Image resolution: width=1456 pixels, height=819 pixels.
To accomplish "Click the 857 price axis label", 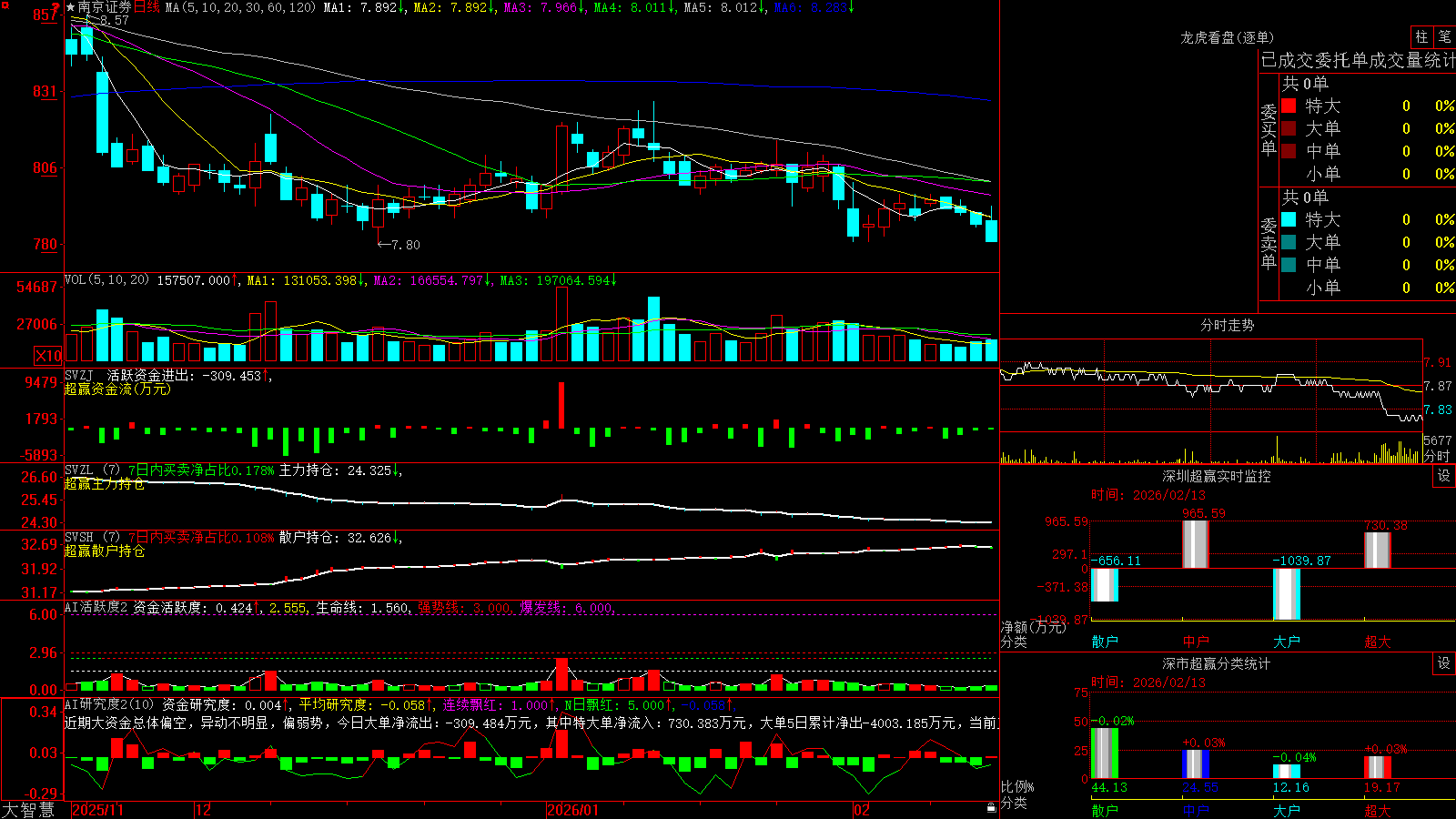I will coord(45,15).
